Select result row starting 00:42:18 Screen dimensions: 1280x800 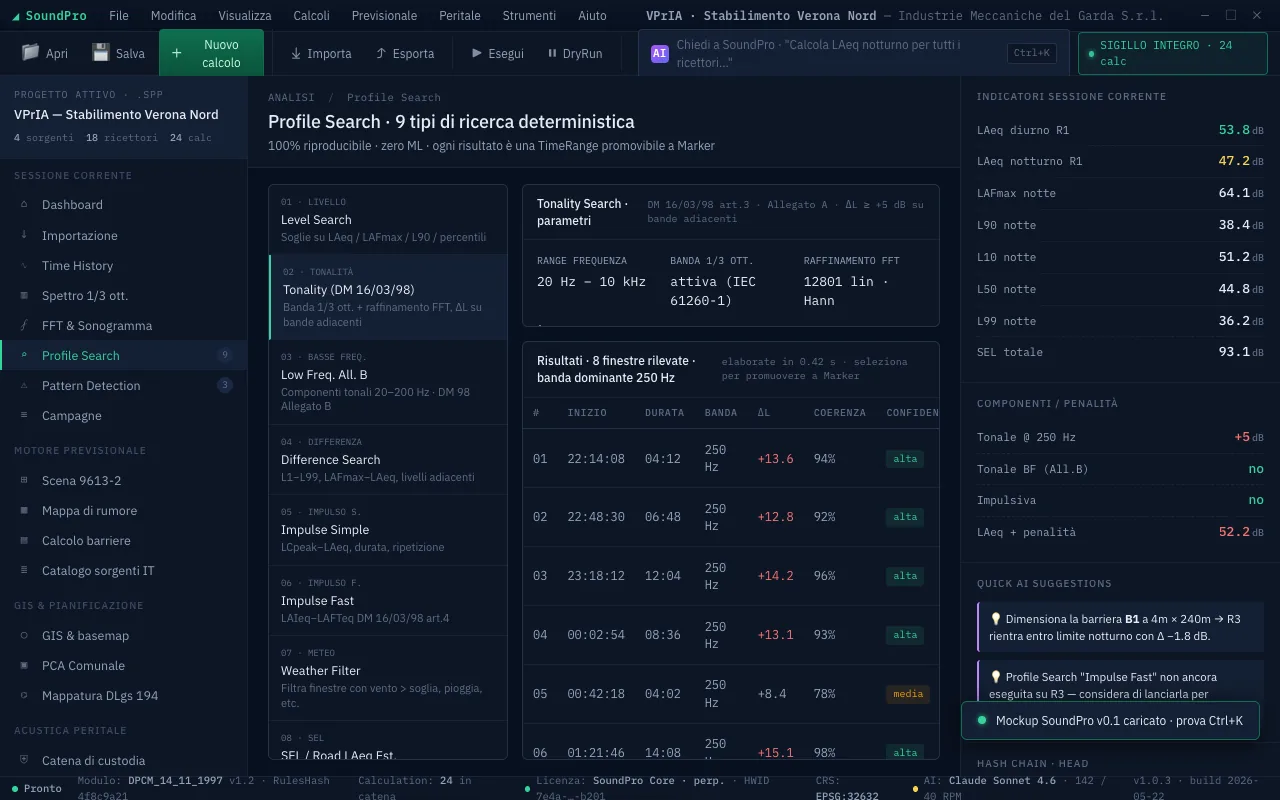[731, 694]
